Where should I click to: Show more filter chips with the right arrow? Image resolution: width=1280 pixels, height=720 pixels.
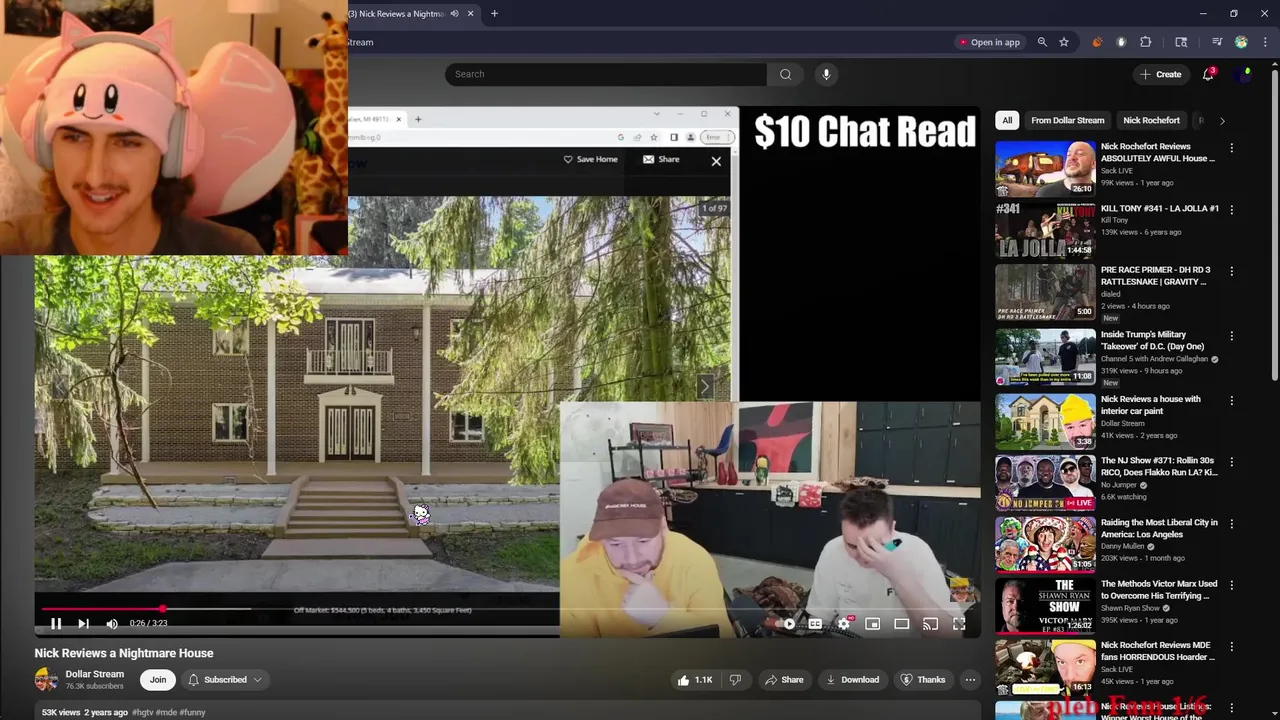coord(1222,120)
